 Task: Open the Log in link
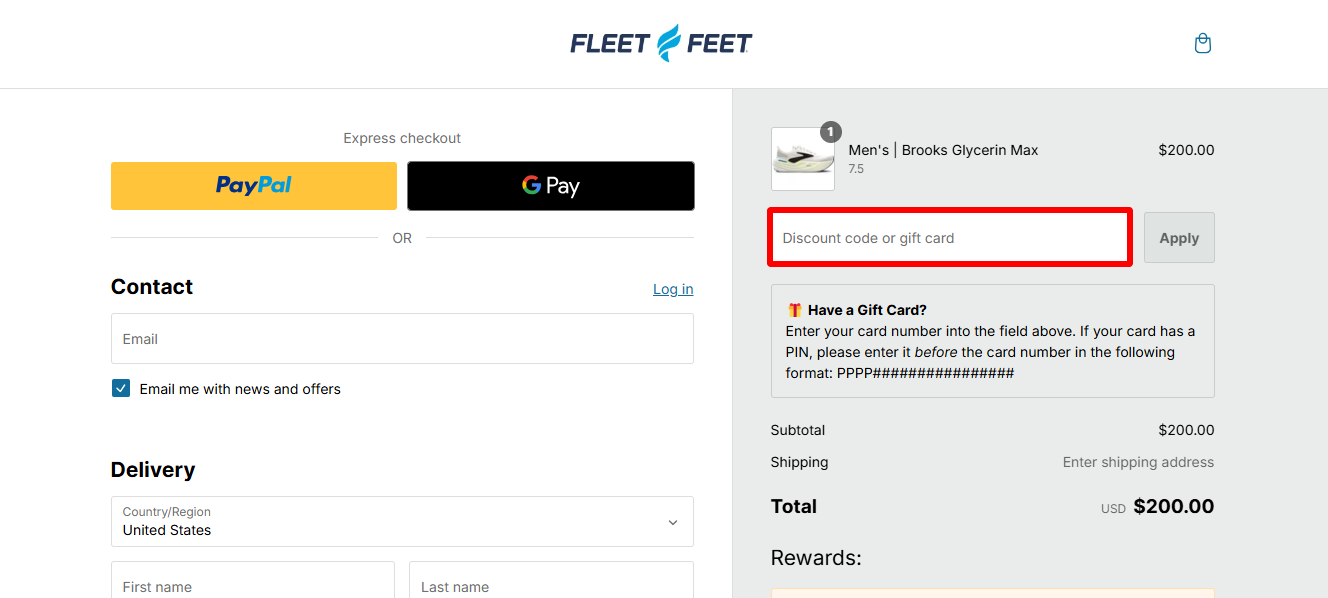673,289
